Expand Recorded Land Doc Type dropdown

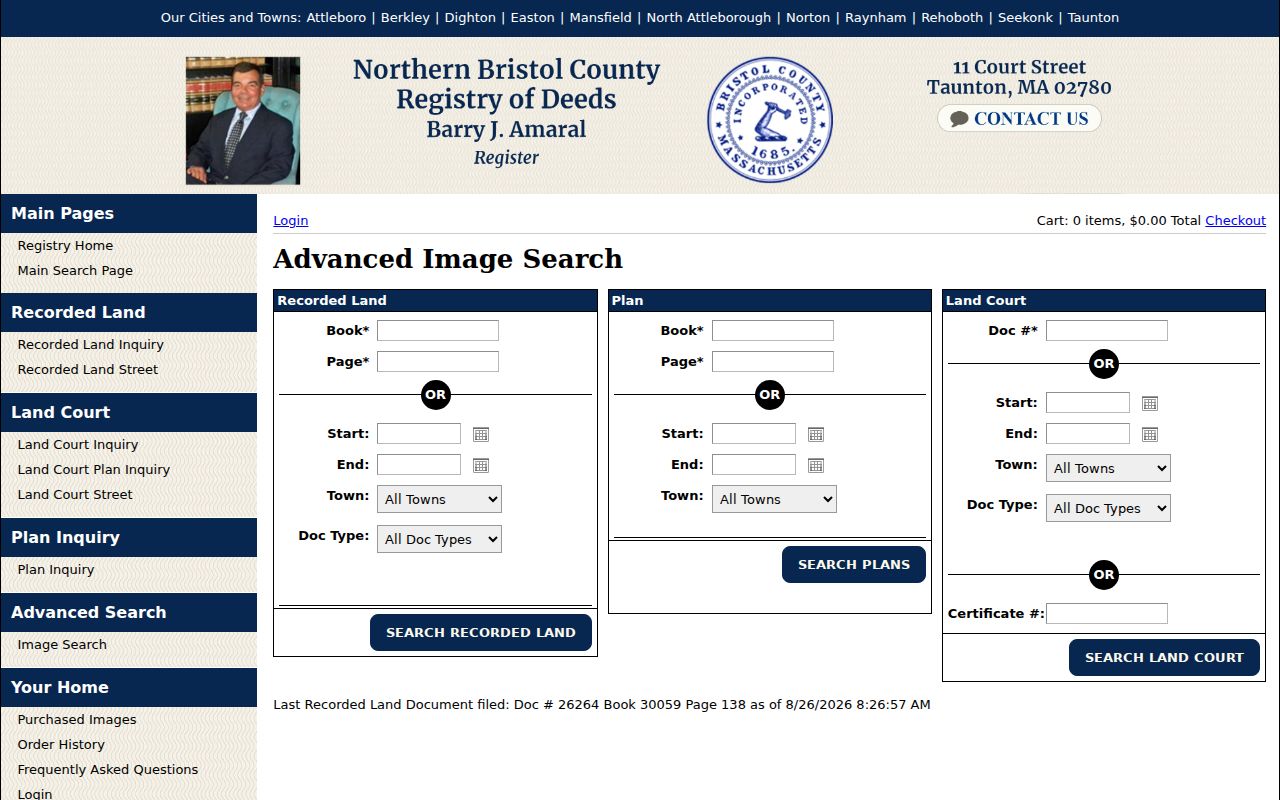439,539
